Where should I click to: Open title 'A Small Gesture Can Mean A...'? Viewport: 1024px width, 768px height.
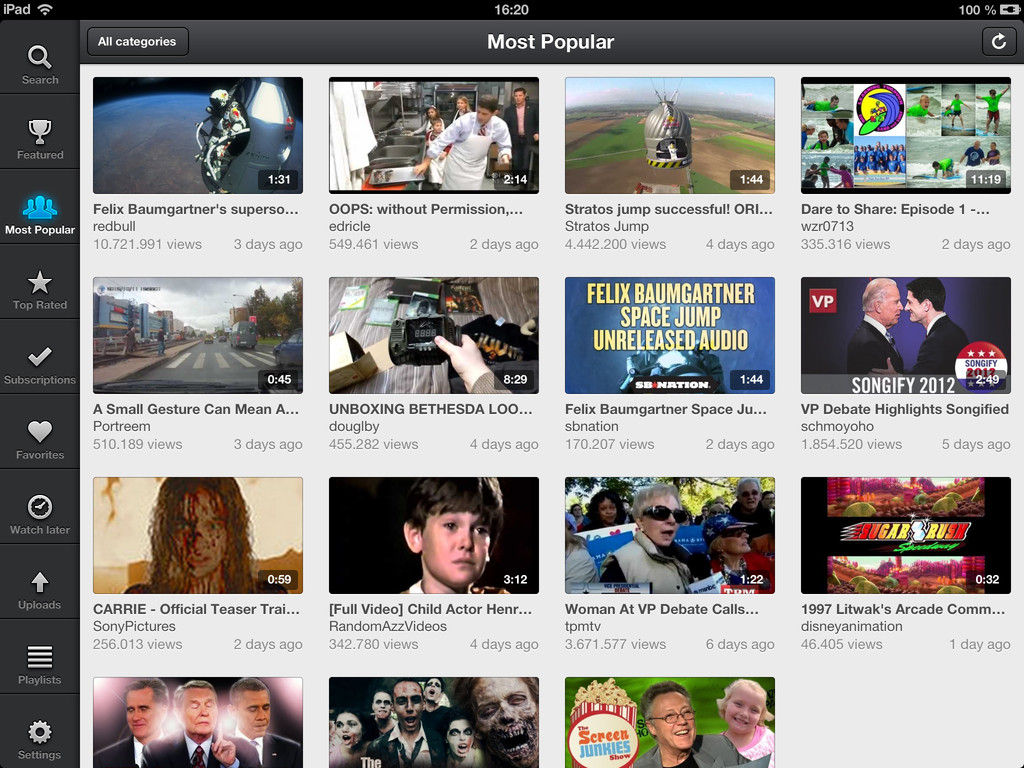coord(196,409)
